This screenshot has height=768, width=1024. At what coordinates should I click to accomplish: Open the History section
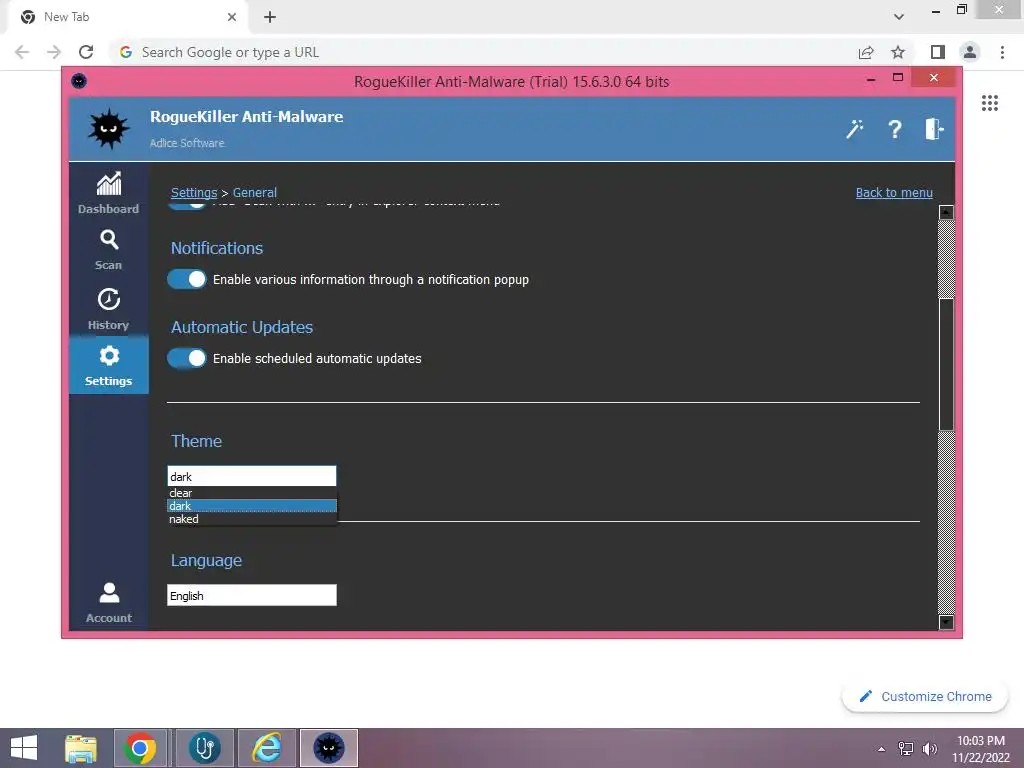point(108,309)
